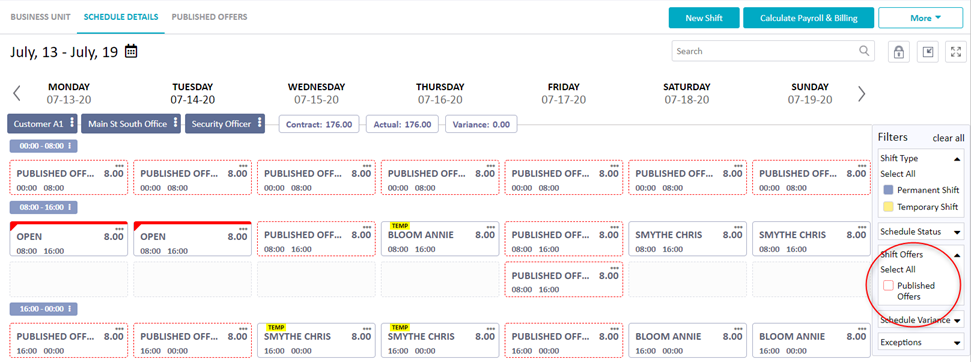Click the Main St South Office tag
The image size is (971, 362).
coord(131,123)
